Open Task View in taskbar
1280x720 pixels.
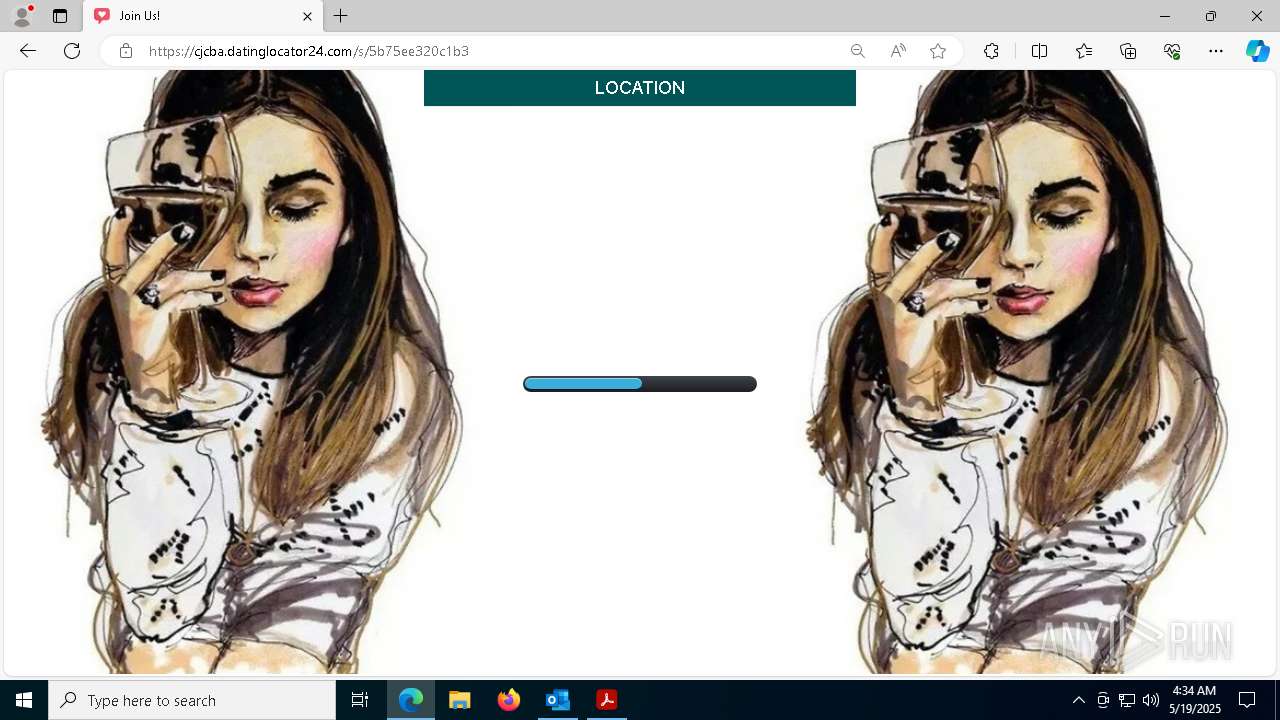[360, 700]
